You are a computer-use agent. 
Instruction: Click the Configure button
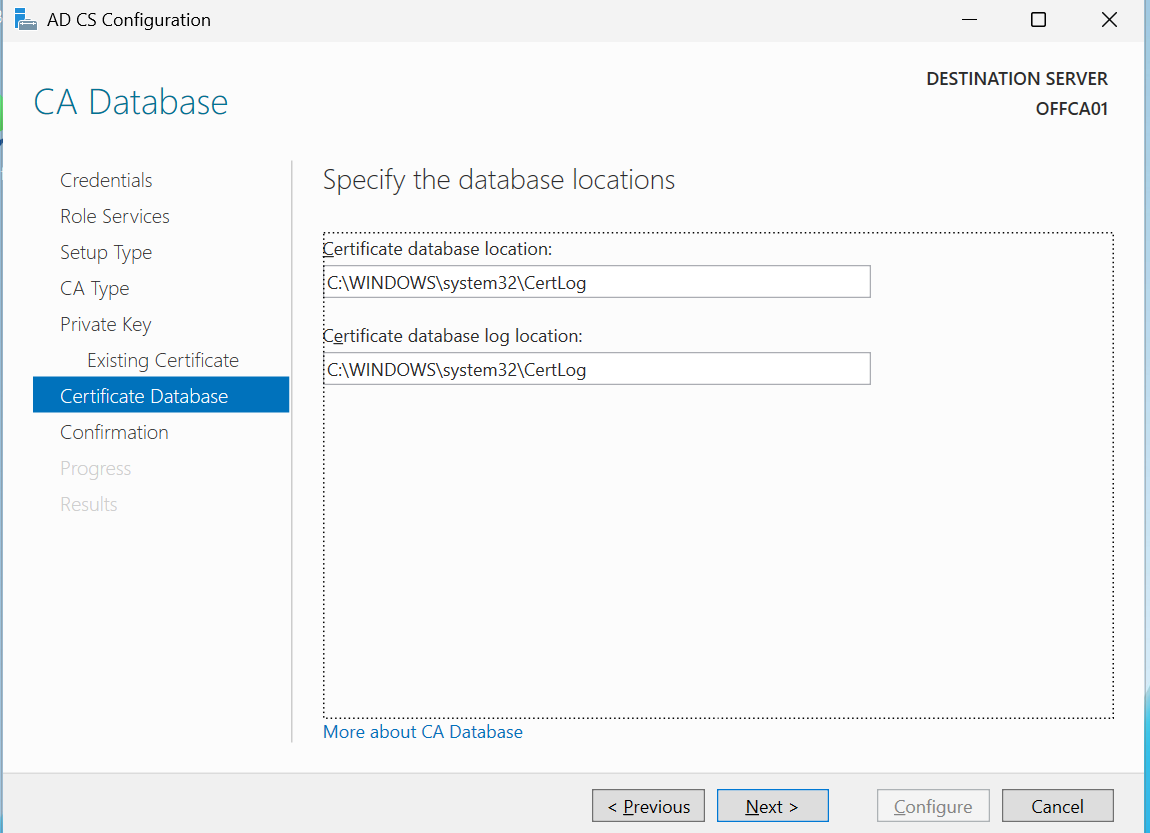click(933, 806)
